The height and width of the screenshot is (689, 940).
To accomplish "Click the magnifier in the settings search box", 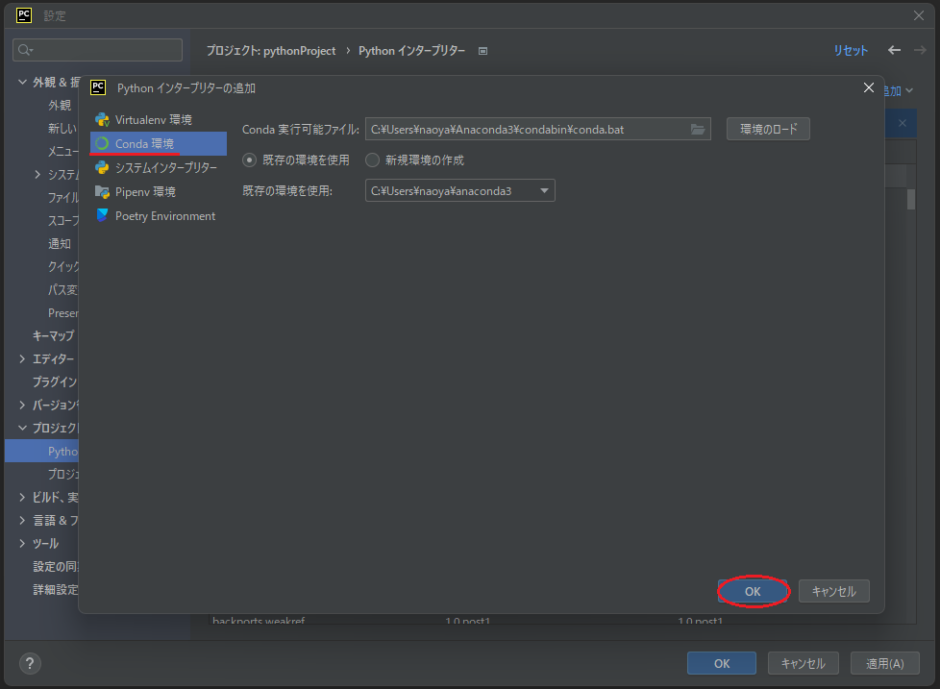I will pos(22,49).
